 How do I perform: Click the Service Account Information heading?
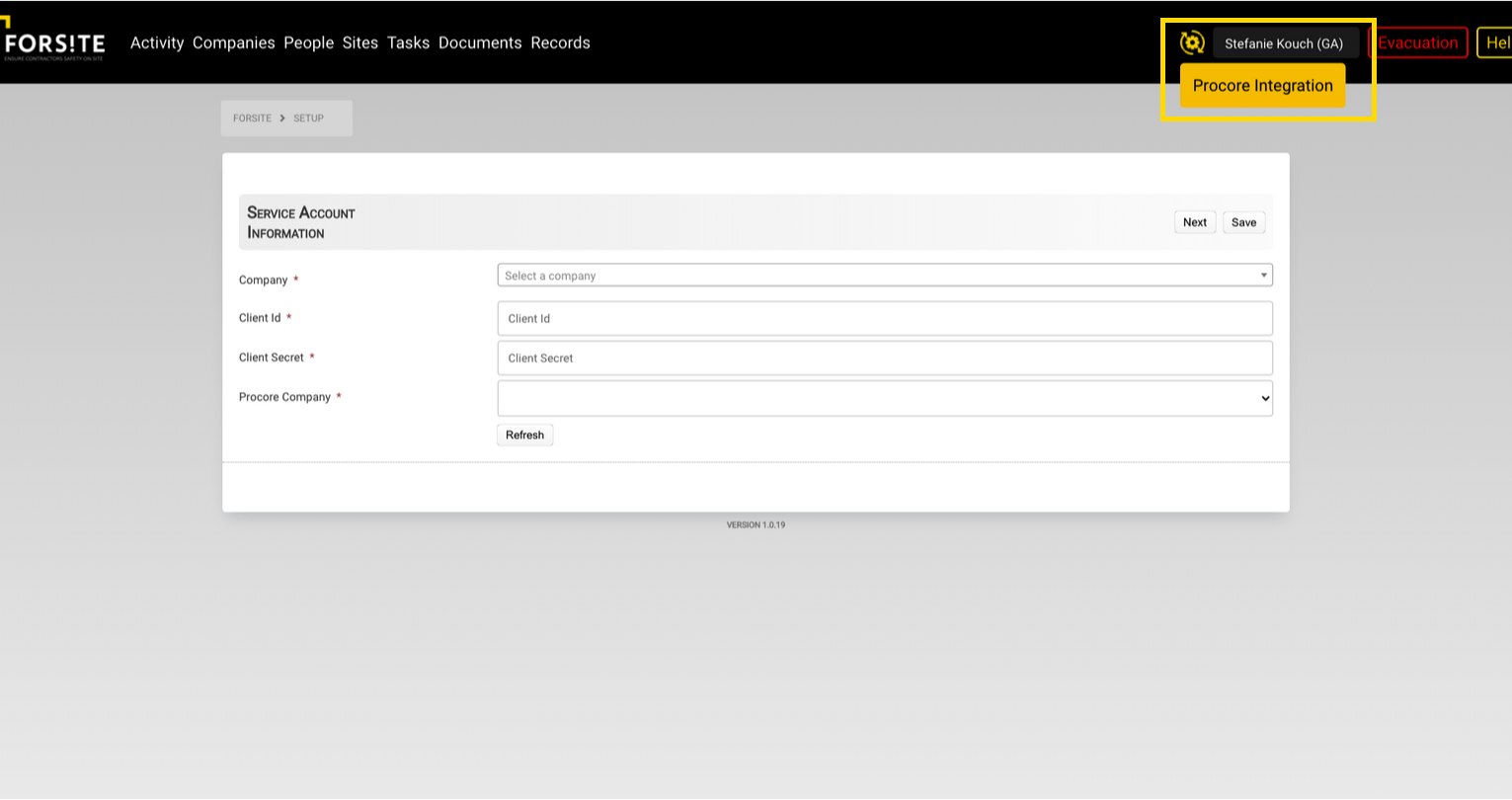click(301, 222)
